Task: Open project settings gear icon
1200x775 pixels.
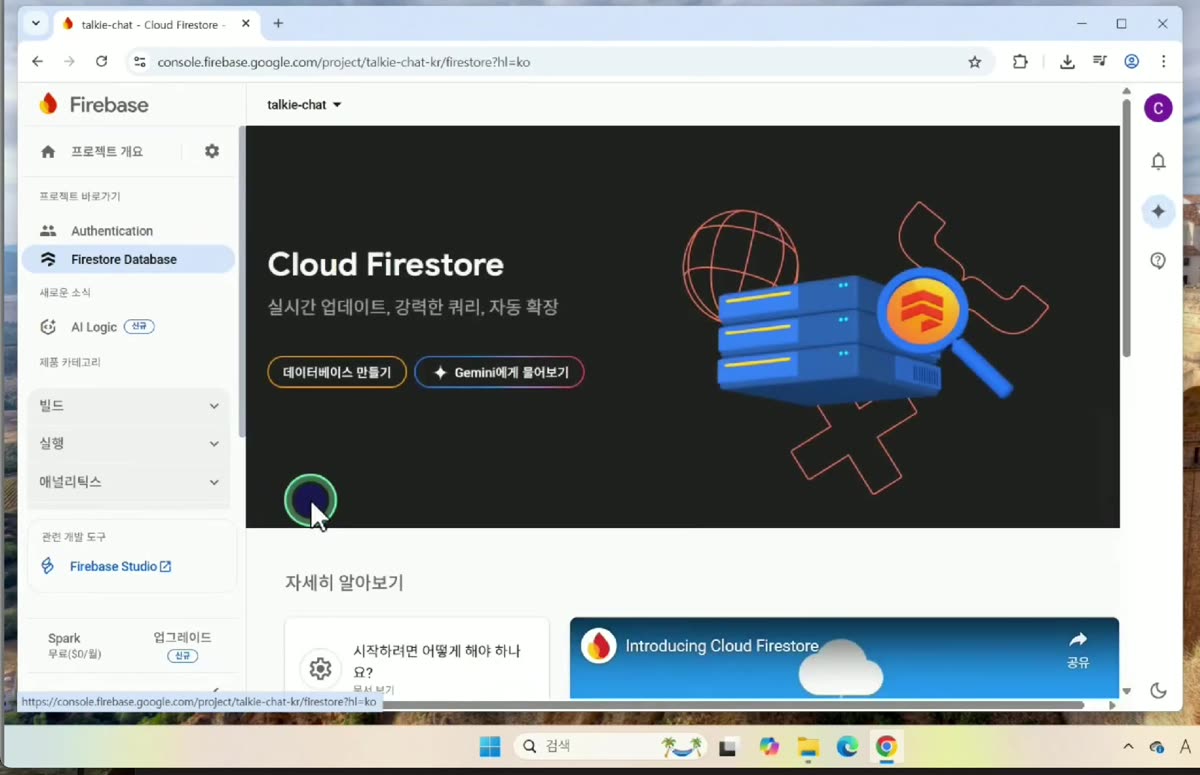Action: pyautogui.click(x=212, y=151)
